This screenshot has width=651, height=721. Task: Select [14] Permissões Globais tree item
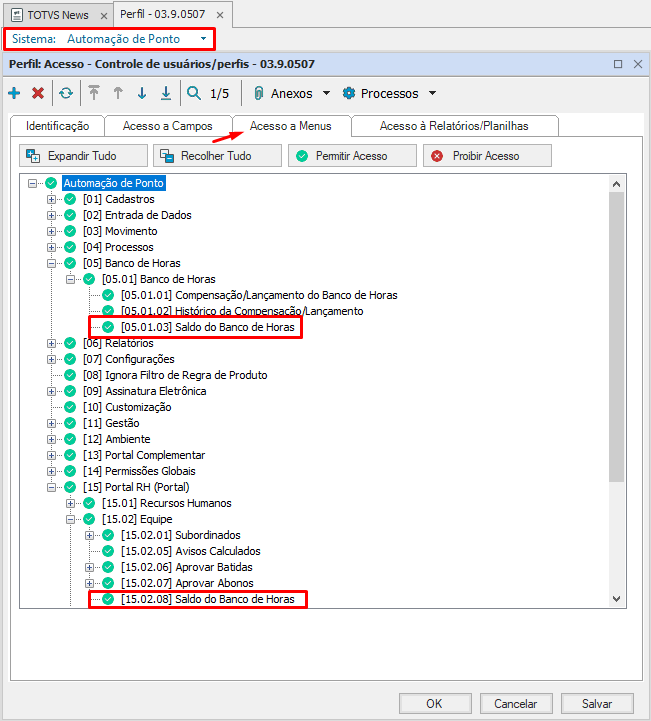(x=139, y=471)
